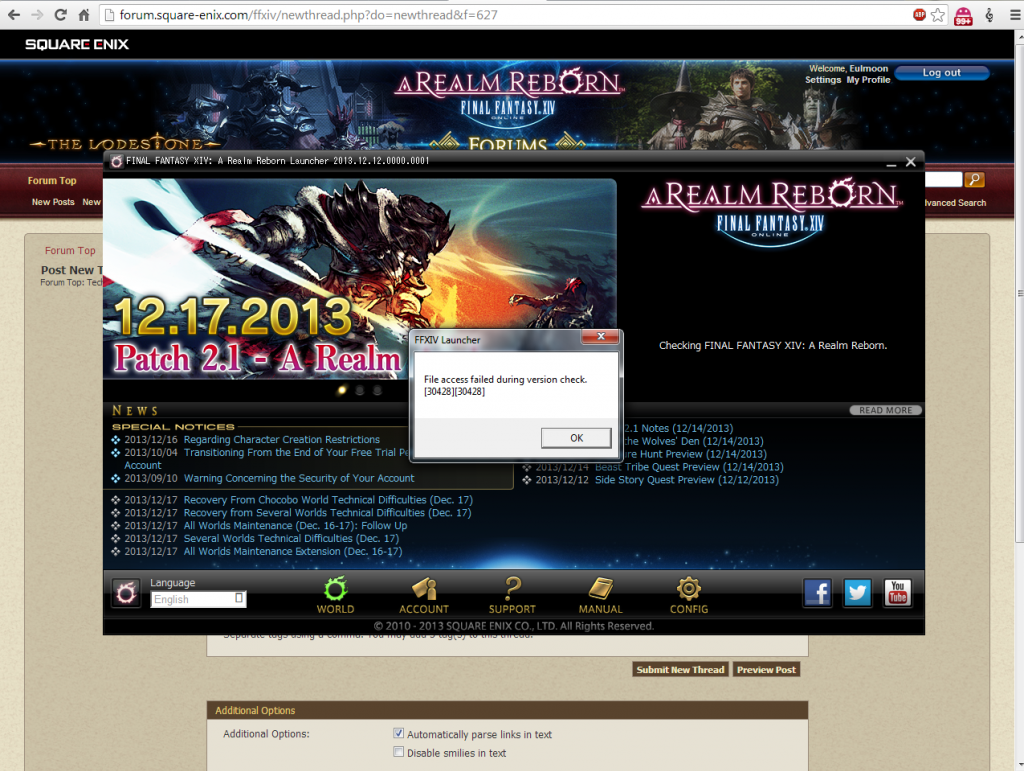This screenshot has width=1024, height=771.
Task: Close the FFXIV launcher window
Action: click(x=911, y=162)
